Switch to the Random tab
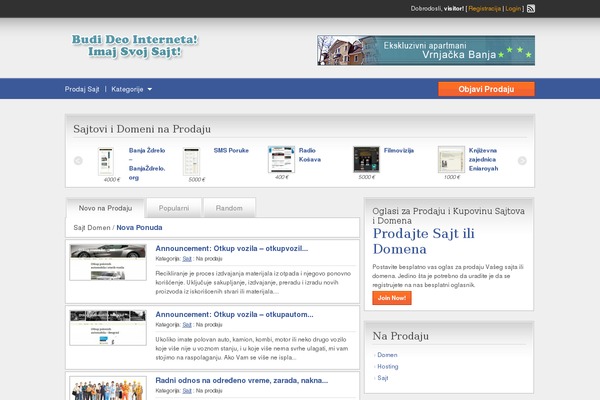The height and width of the screenshot is (400, 600). pos(229,208)
